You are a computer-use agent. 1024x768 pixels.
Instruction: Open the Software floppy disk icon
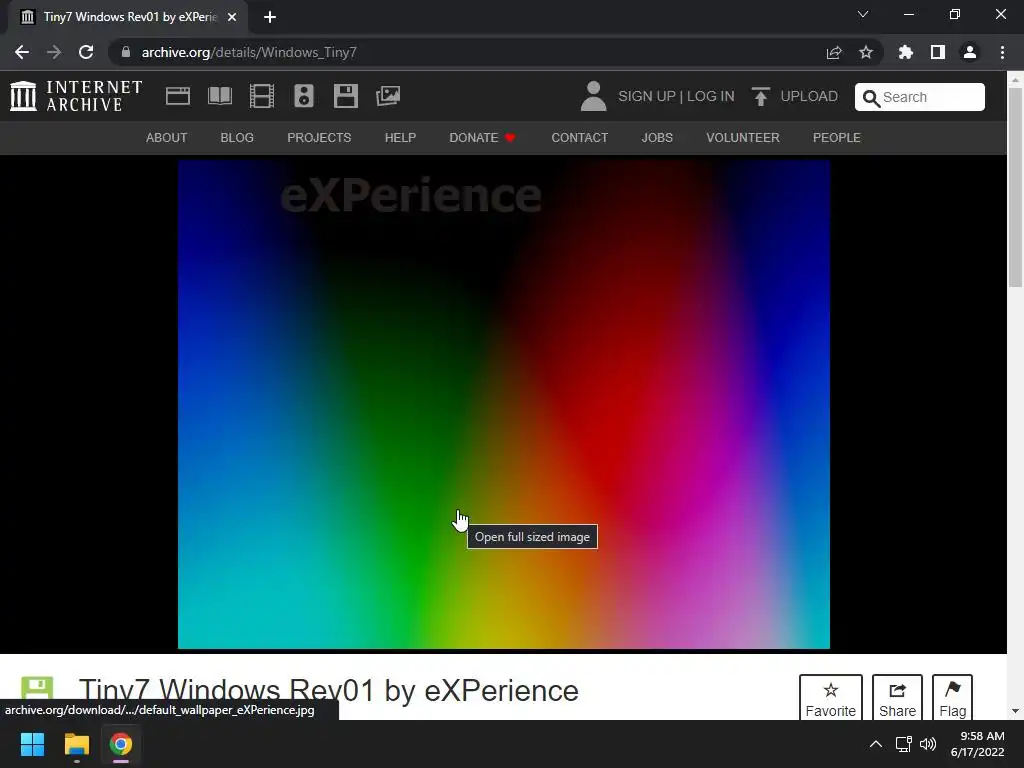click(345, 96)
